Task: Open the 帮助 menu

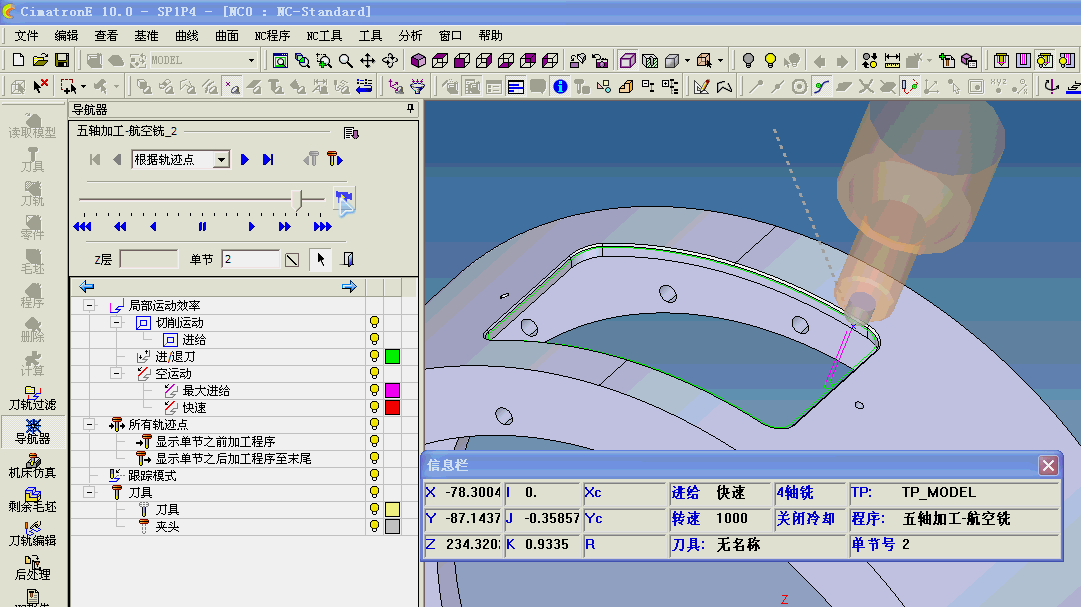Action: click(490, 36)
